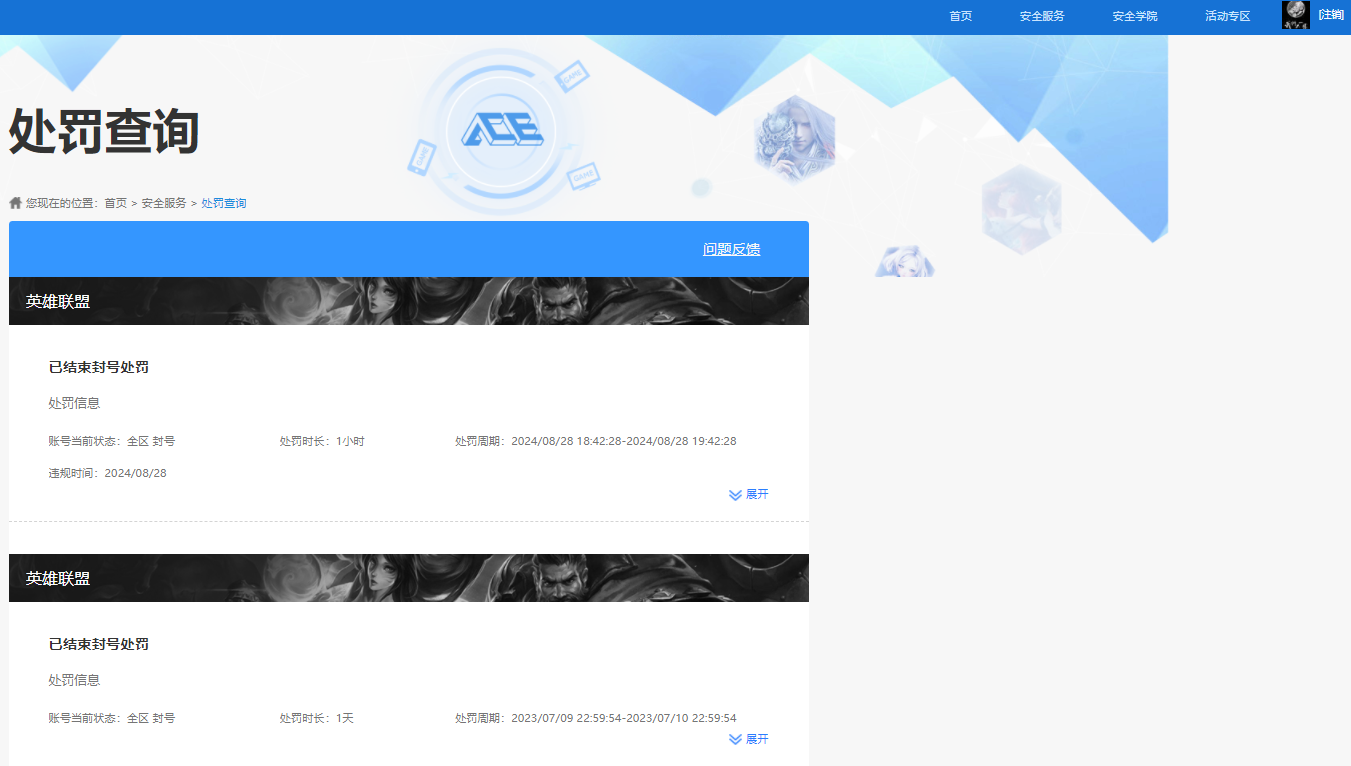Click 注销 to log out

click(x=1331, y=15)
